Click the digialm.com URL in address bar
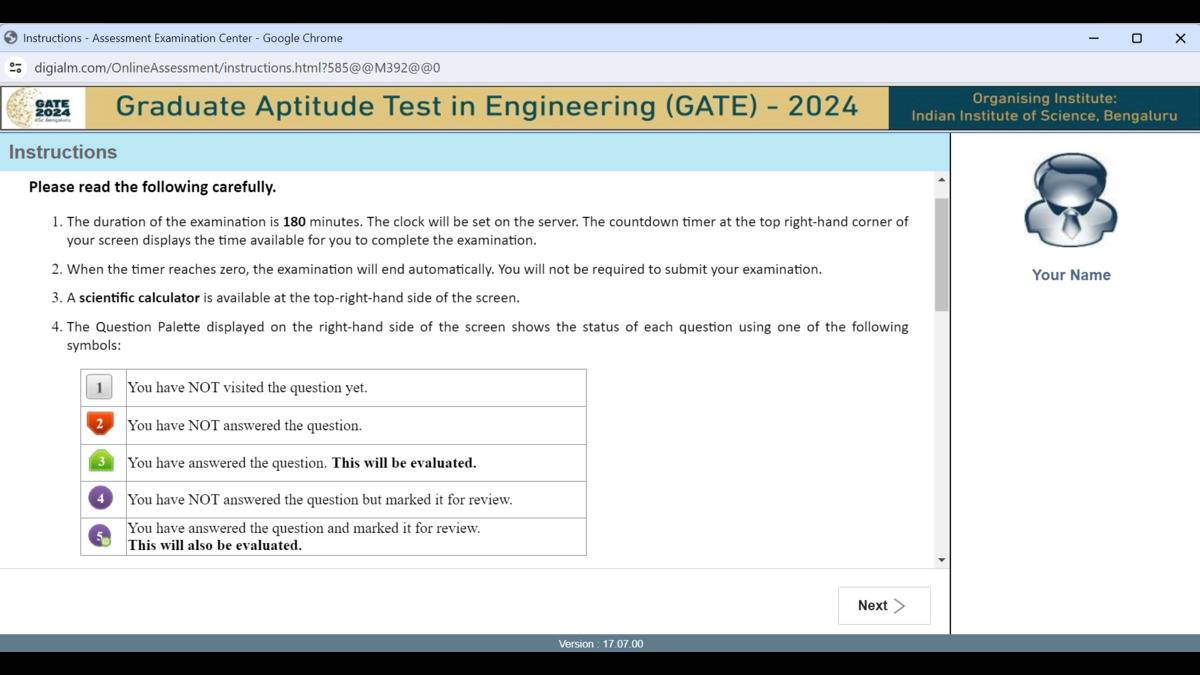The image size is (1200, 675). (237, 68)
